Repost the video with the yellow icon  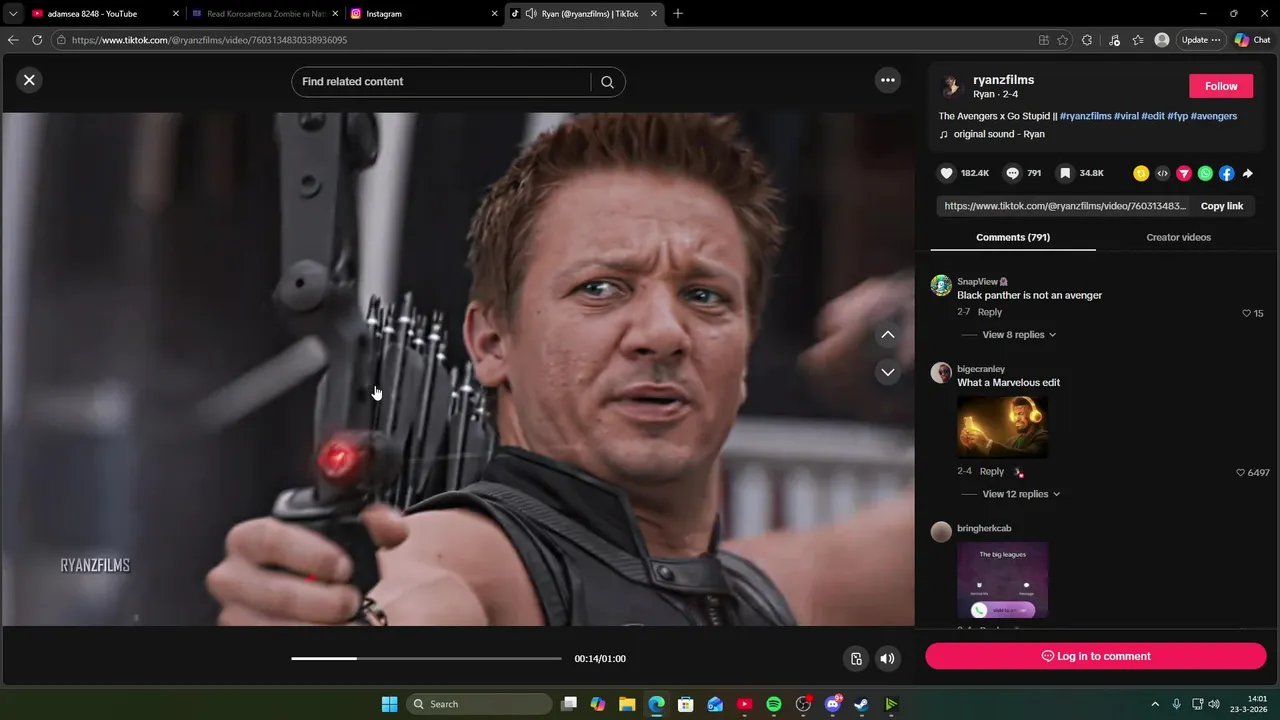[x=1140, y=173]
